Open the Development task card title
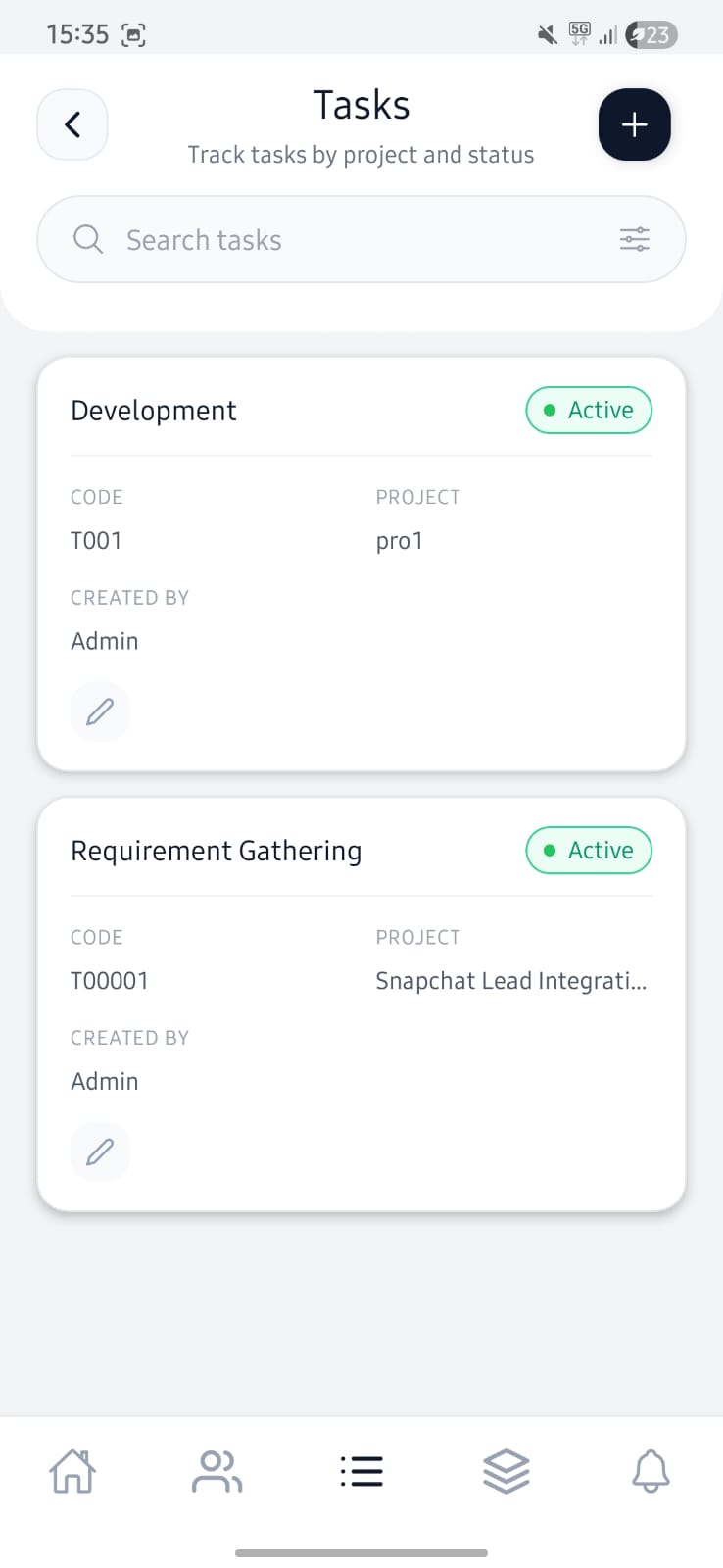The height and width of the screenshot is (1568, 723). pos(154,411)
